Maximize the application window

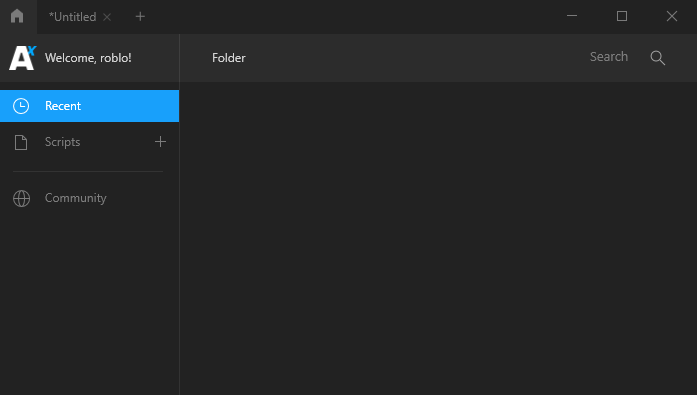[x=622, y=16]
